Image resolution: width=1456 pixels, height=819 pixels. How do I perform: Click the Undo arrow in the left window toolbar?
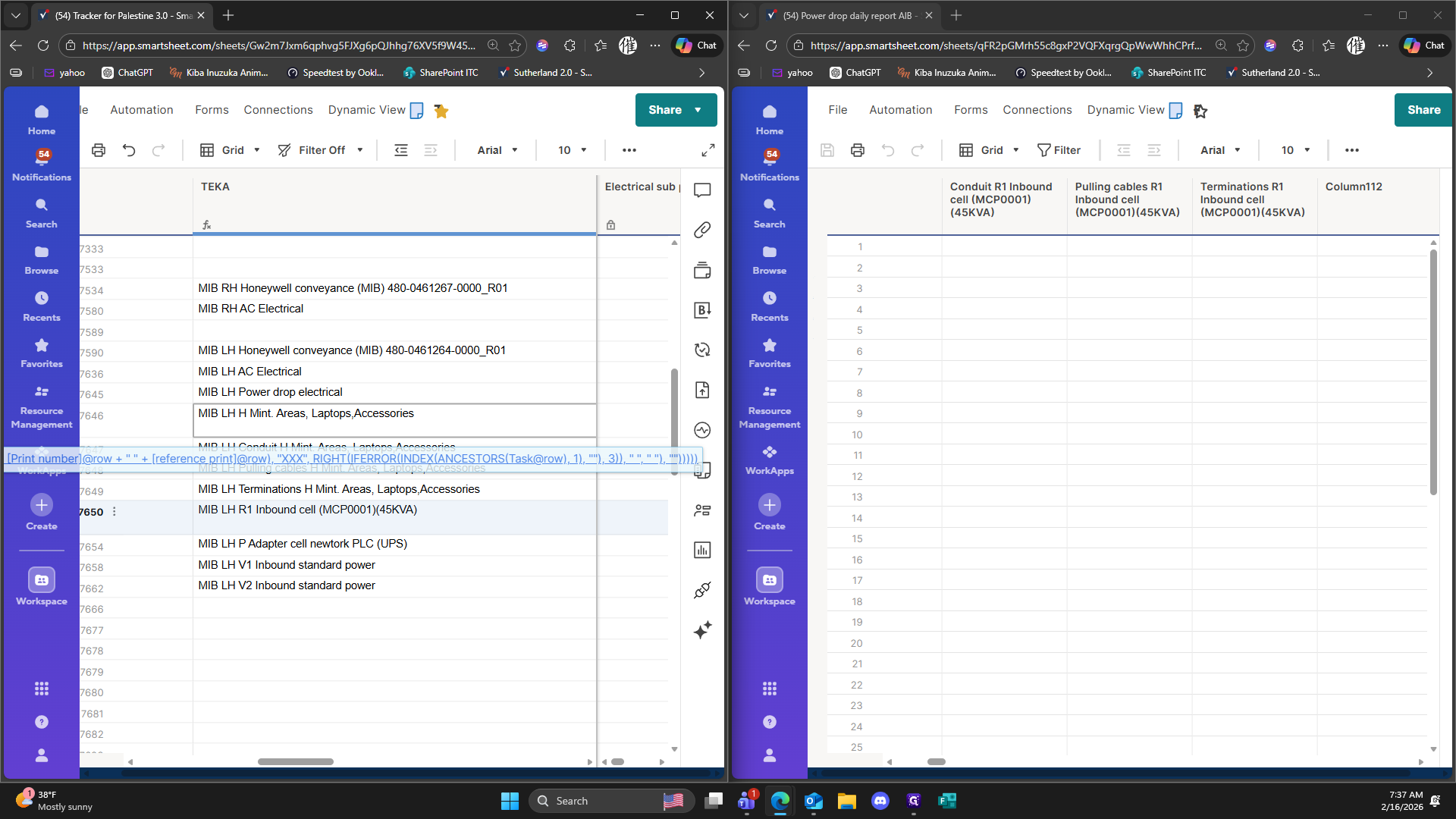(x=129, y=150)
